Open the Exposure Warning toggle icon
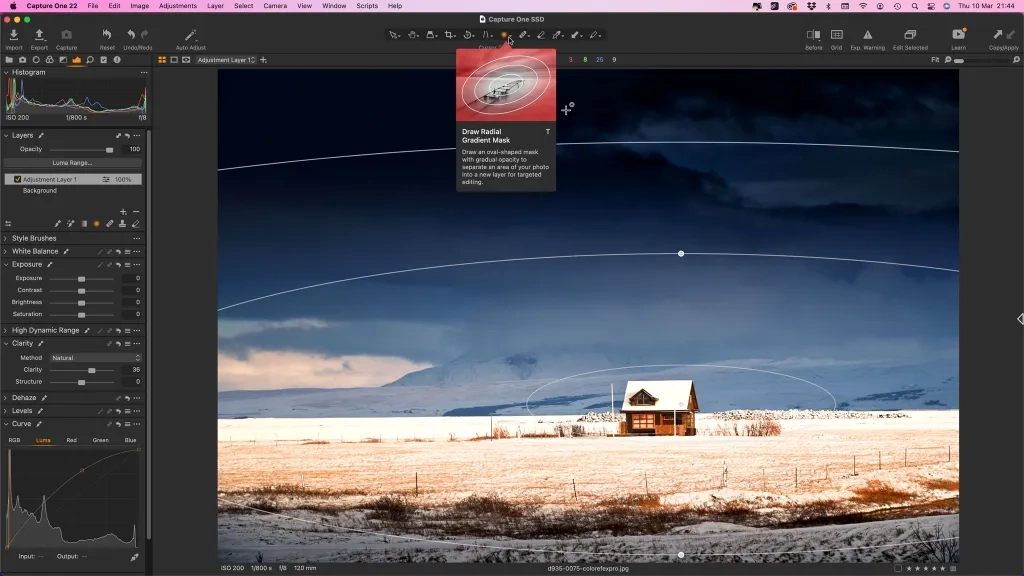The height and width of the screenshot is (576, 1024). (x=867, y=36)
